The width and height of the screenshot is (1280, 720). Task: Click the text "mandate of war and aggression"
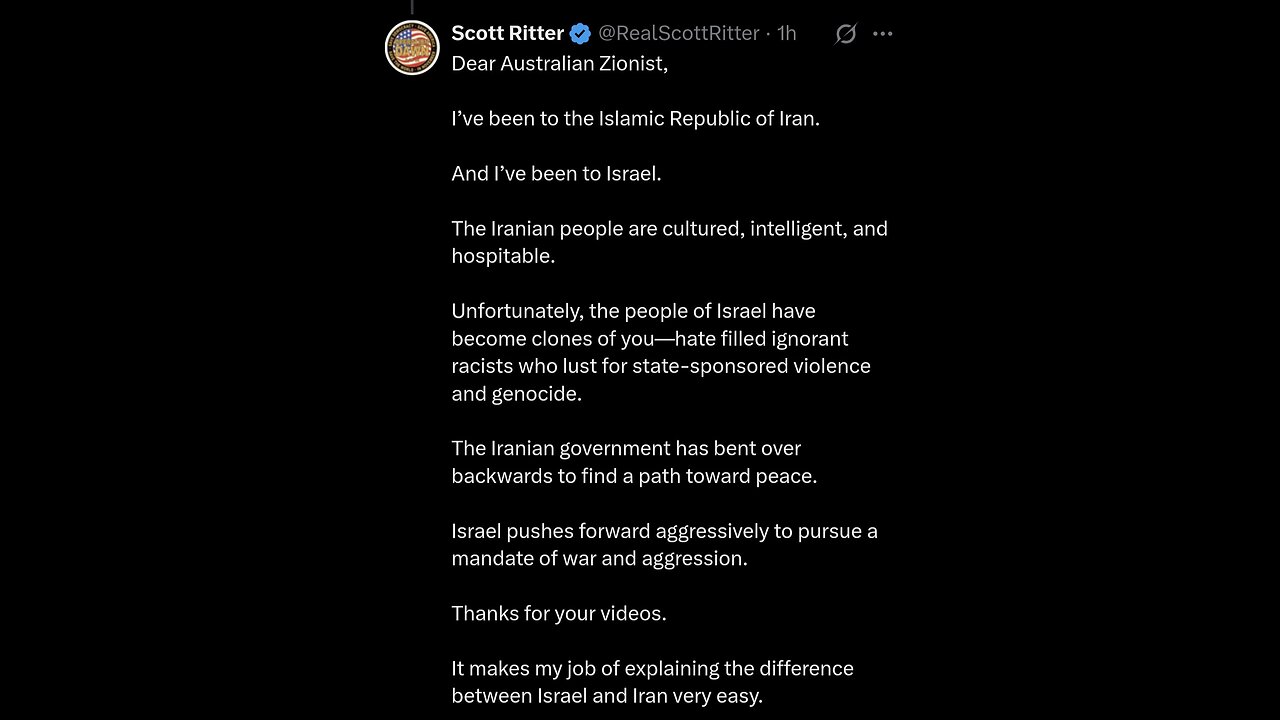coord(599,558)
